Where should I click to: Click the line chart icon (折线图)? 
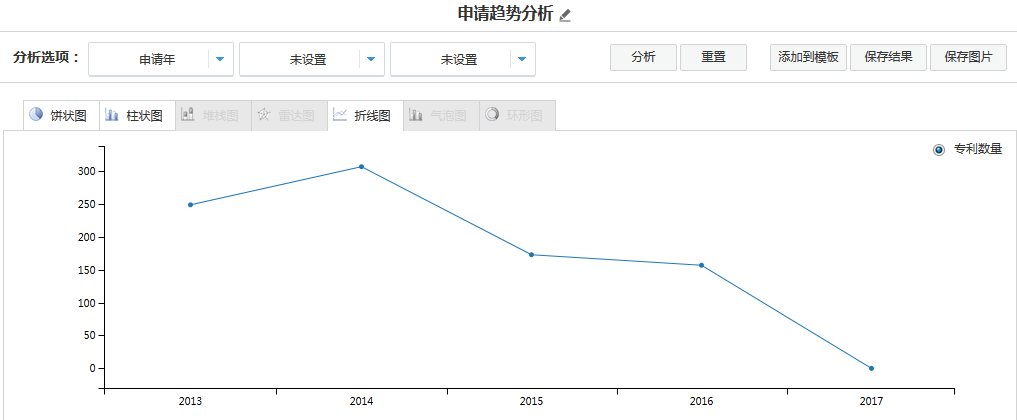click(x=340, y=115)
